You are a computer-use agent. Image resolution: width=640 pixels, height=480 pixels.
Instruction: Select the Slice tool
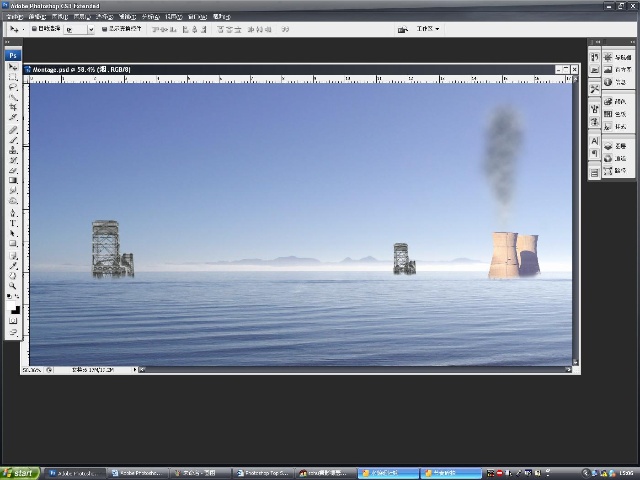click(13, 118)
